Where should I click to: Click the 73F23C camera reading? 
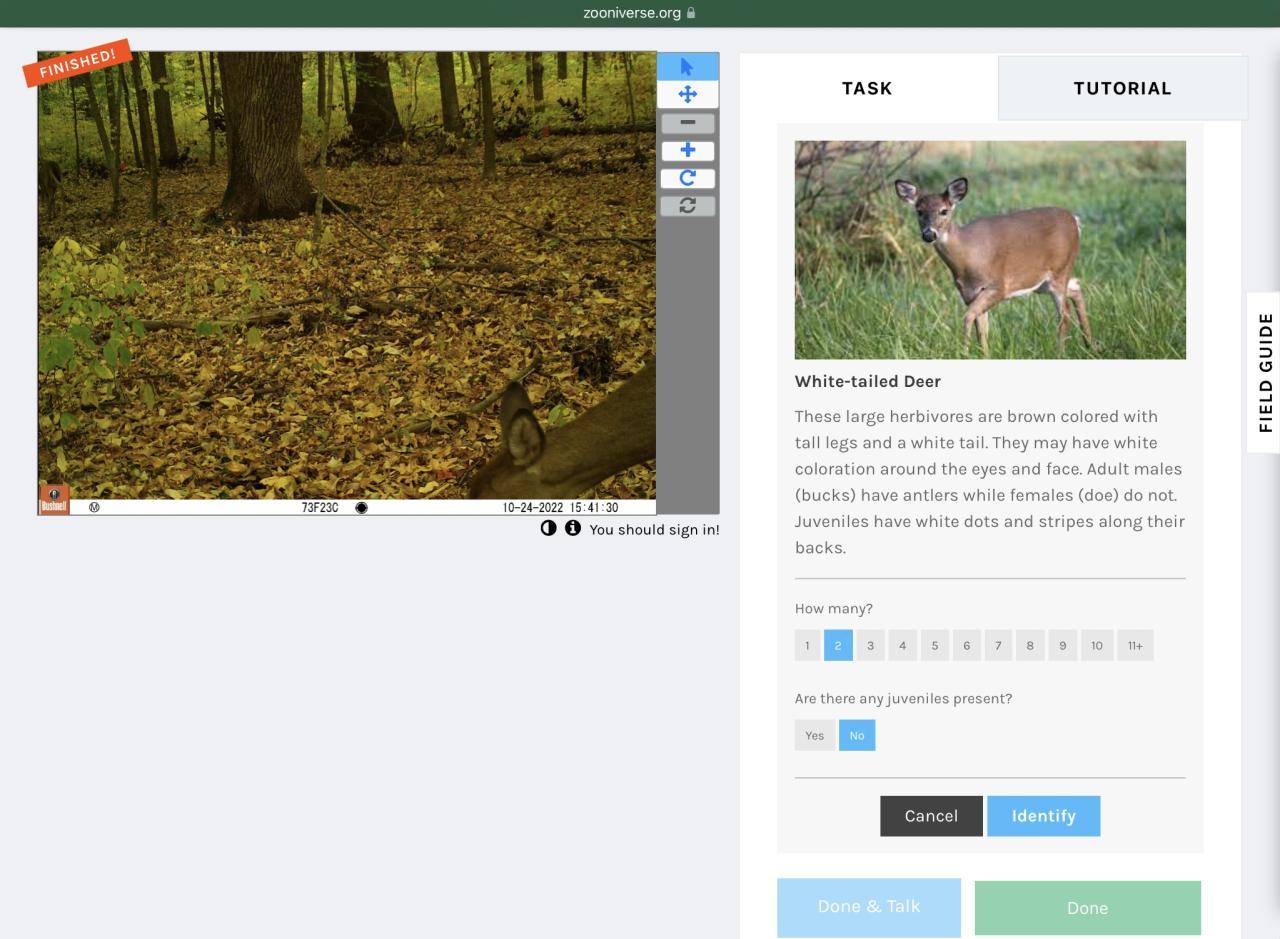pyautogui.click(x=320, y=507)
